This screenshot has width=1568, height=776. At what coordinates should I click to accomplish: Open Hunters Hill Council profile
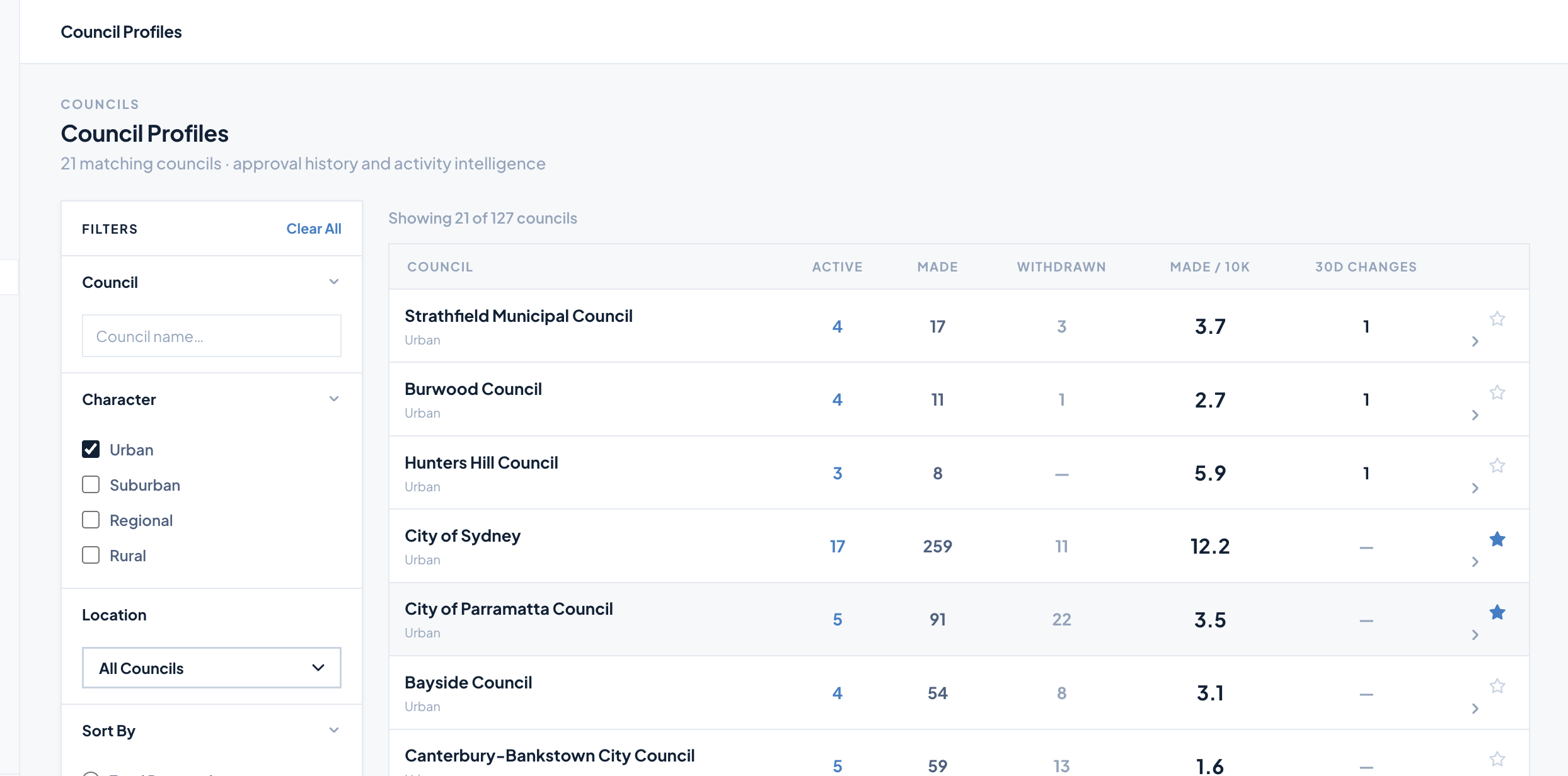(481, 463)
